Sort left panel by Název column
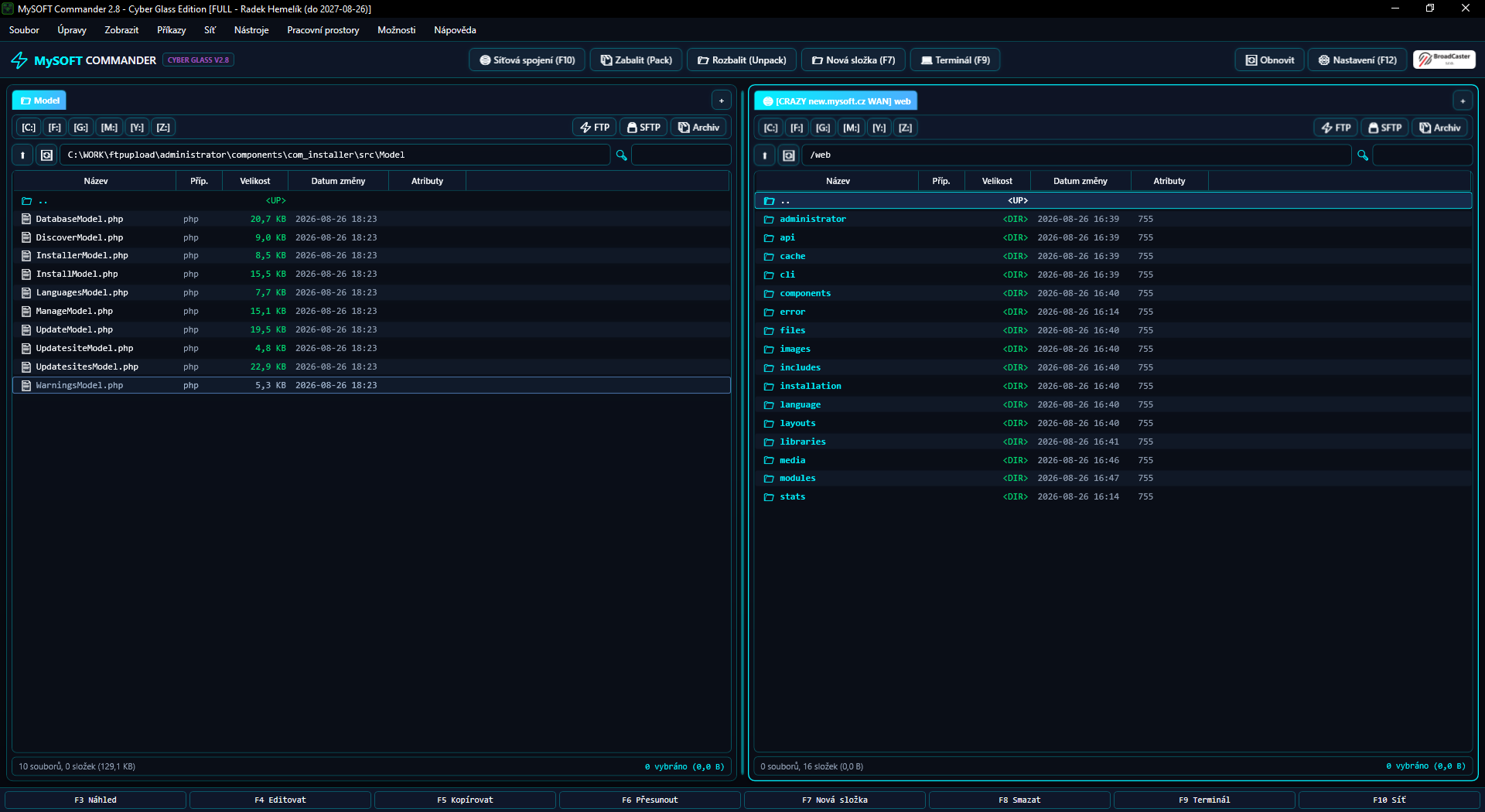Viewport: 1485px width, 812px height. (x=95, y=181)
